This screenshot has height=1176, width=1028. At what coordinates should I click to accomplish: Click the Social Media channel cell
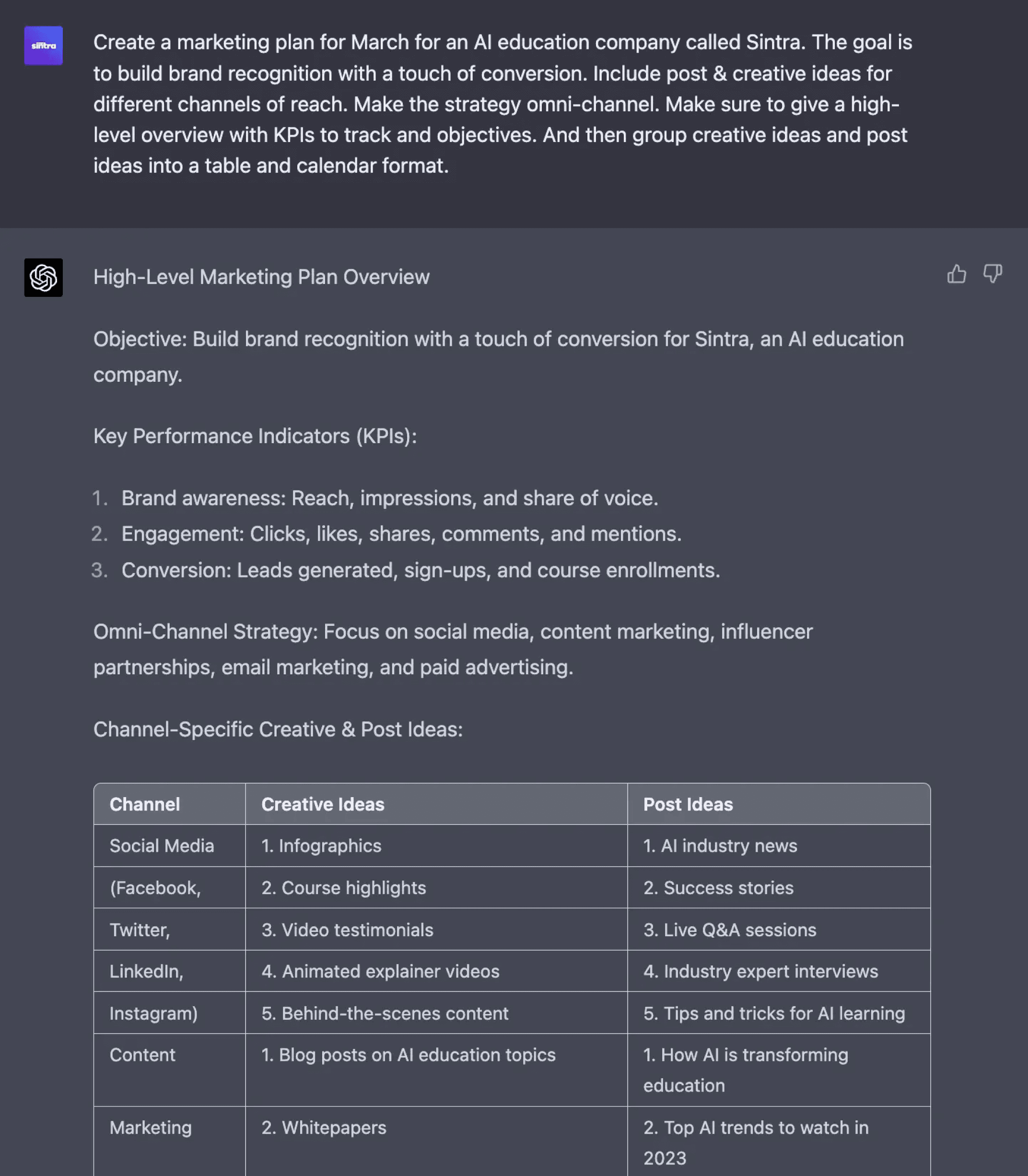click(169, 846)
